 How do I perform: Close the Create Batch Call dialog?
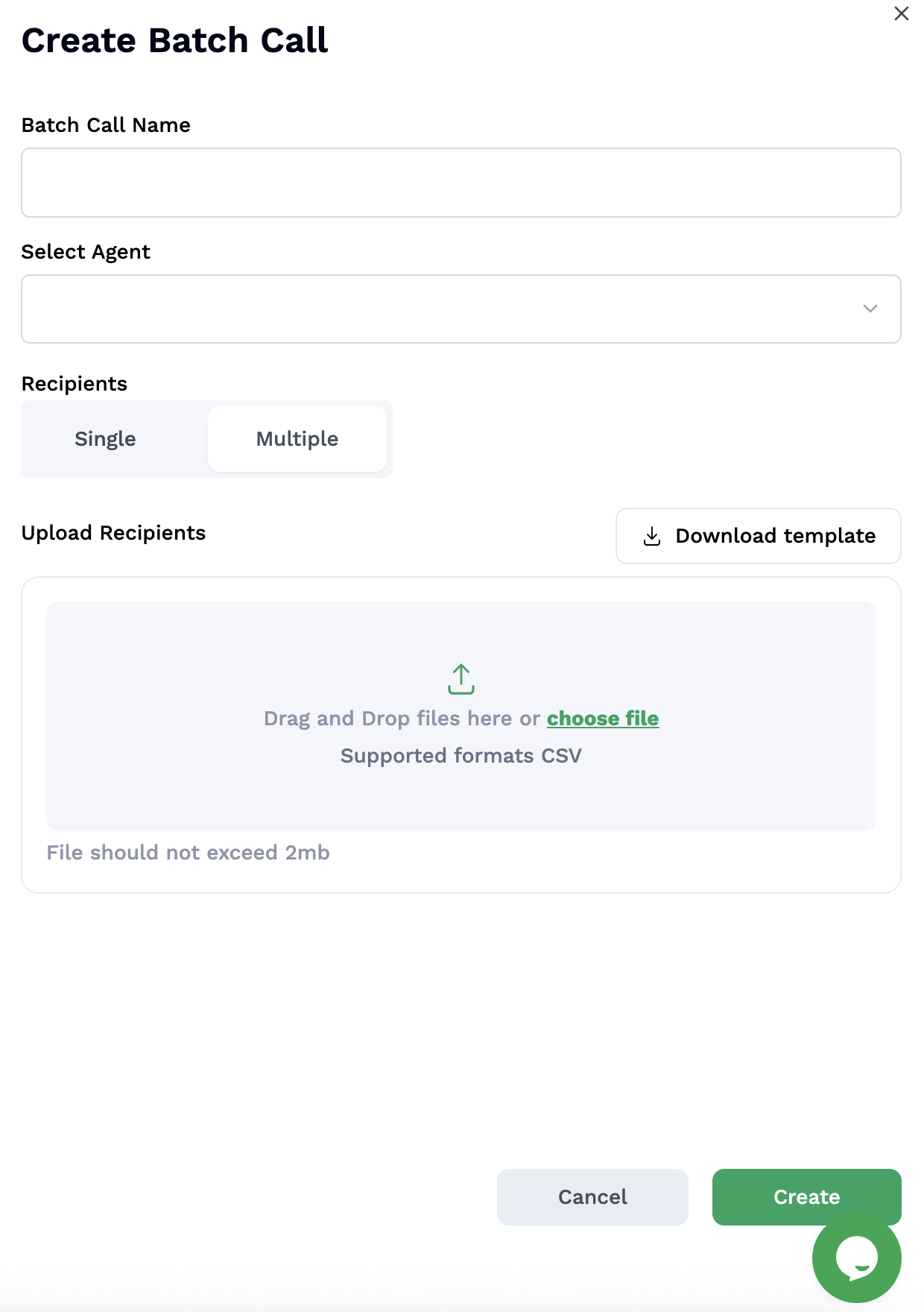coord(901,14)
